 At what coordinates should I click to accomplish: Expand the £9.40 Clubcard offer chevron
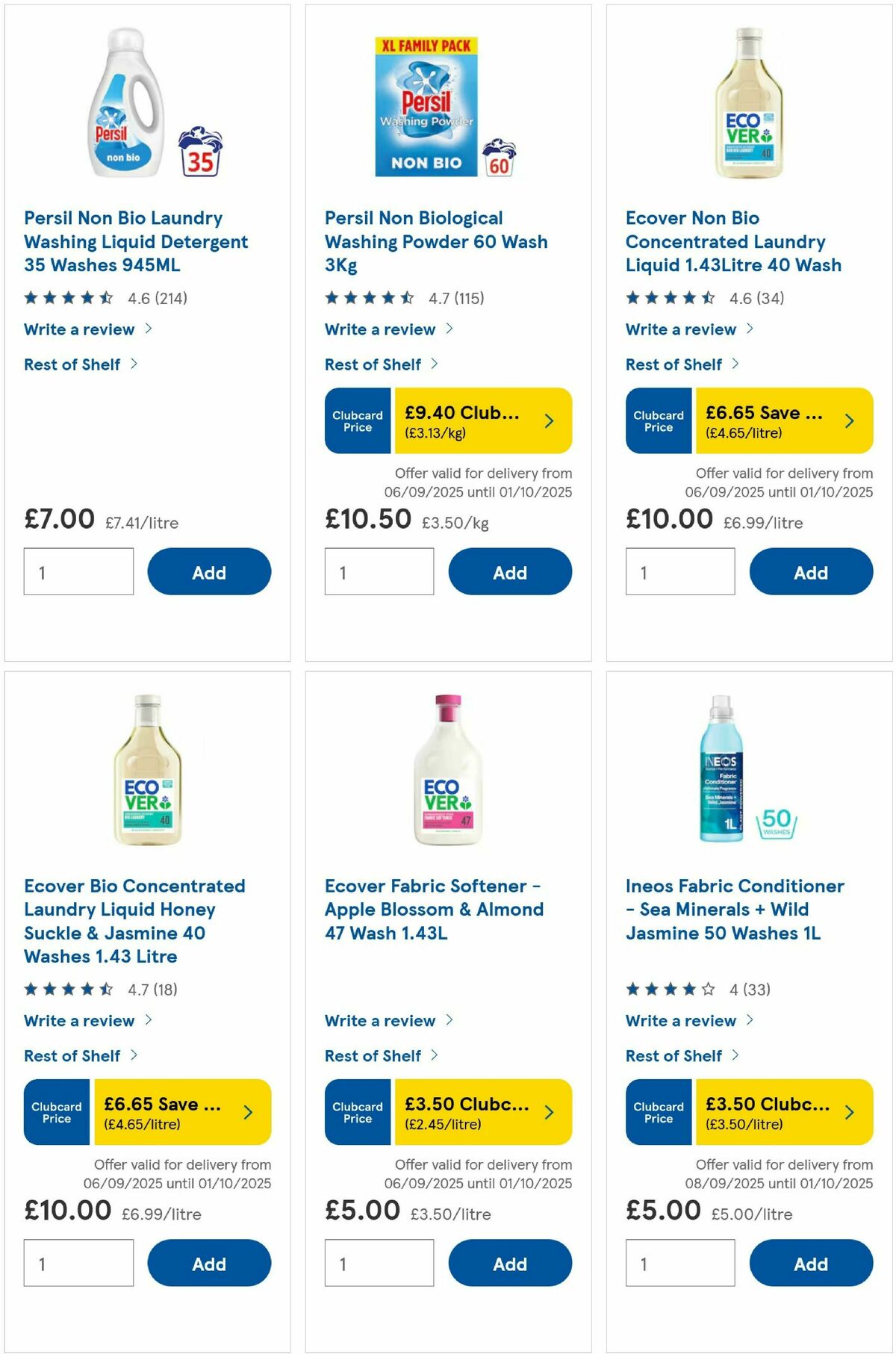click(x=549, y=420)
